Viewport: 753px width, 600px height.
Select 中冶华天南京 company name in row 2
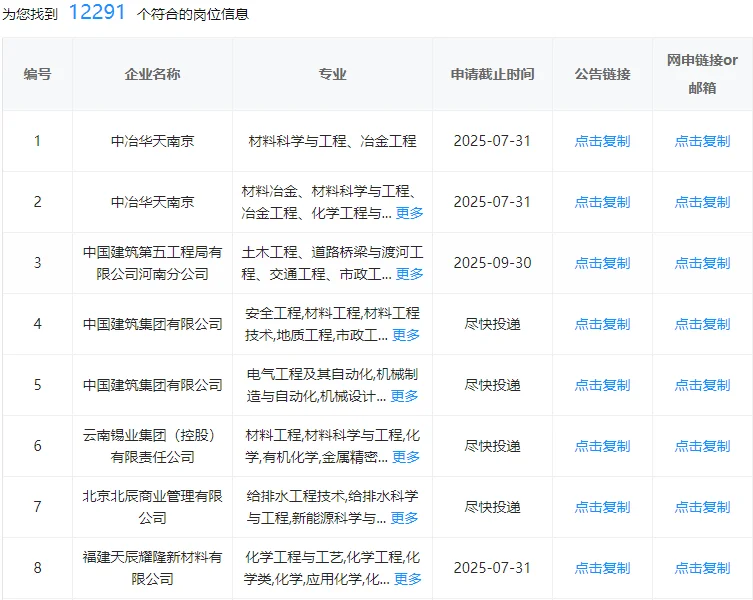(x=152, y=202)
